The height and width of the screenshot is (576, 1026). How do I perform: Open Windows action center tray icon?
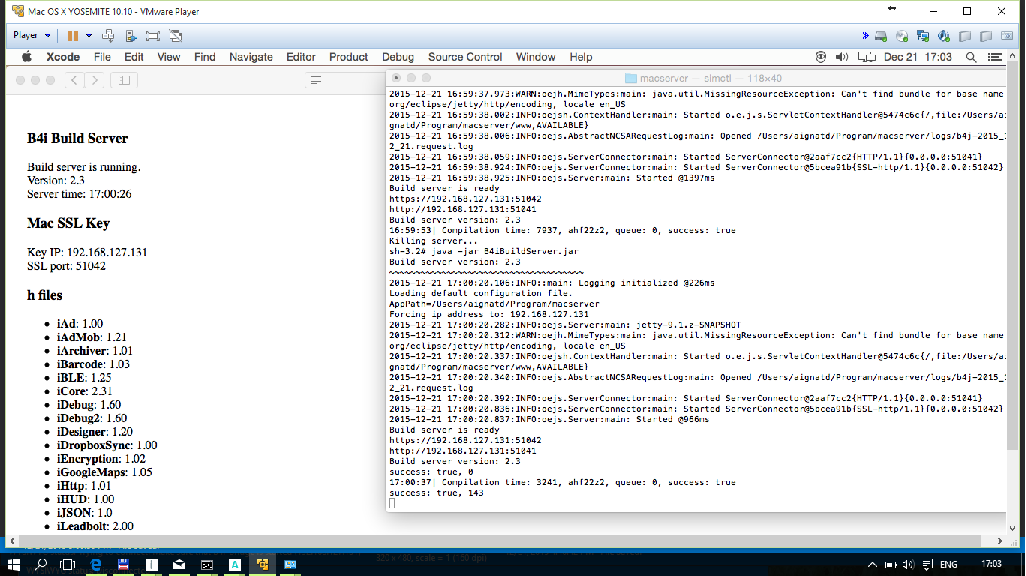coord(927,564)
